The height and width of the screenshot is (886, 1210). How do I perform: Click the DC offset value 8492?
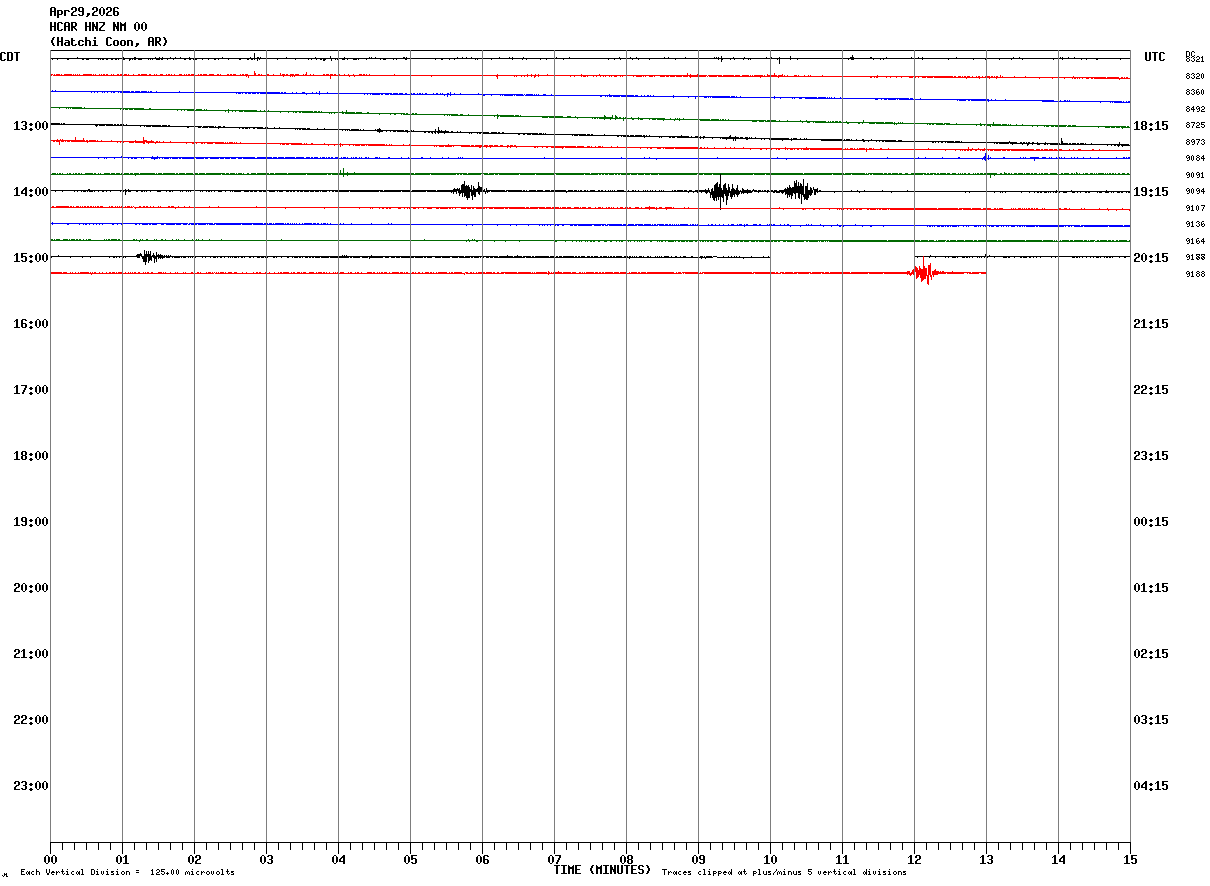1195,109
